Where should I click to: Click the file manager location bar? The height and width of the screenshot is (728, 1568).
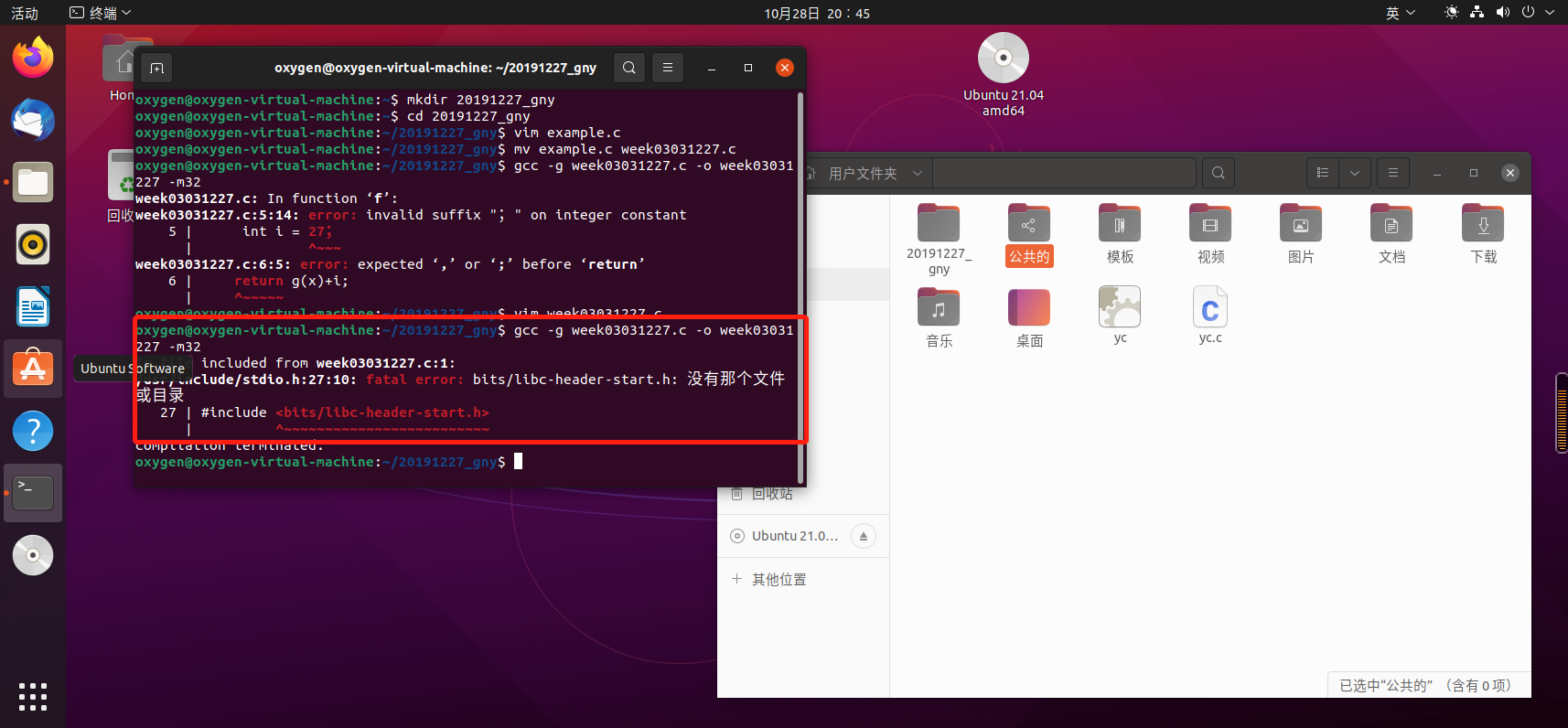(x=1064, y=173)
